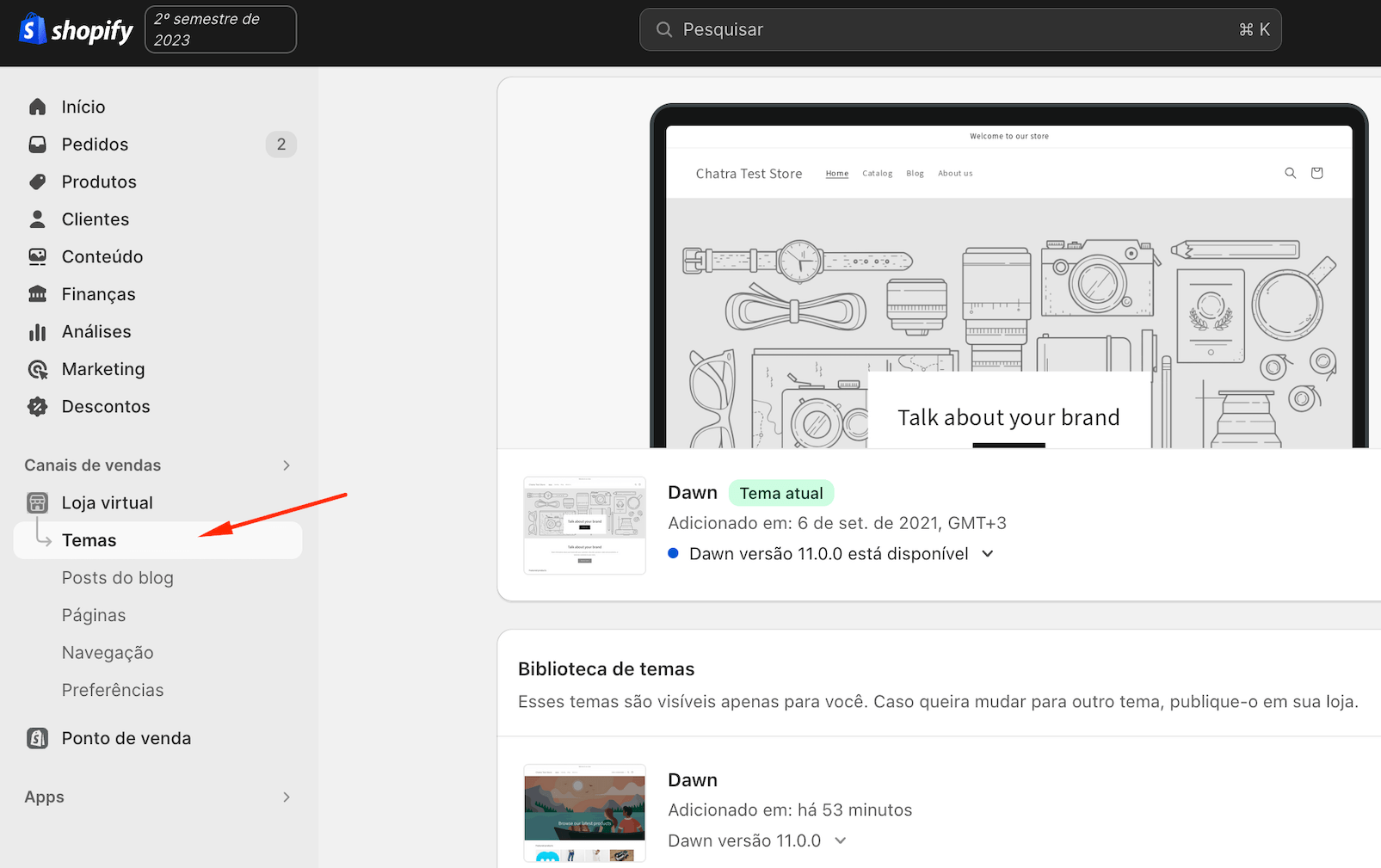Expand library theme Dawn versão 11.0.0 dropdown
This screenshot has width=1381, height=868.
tap(841, 840)
